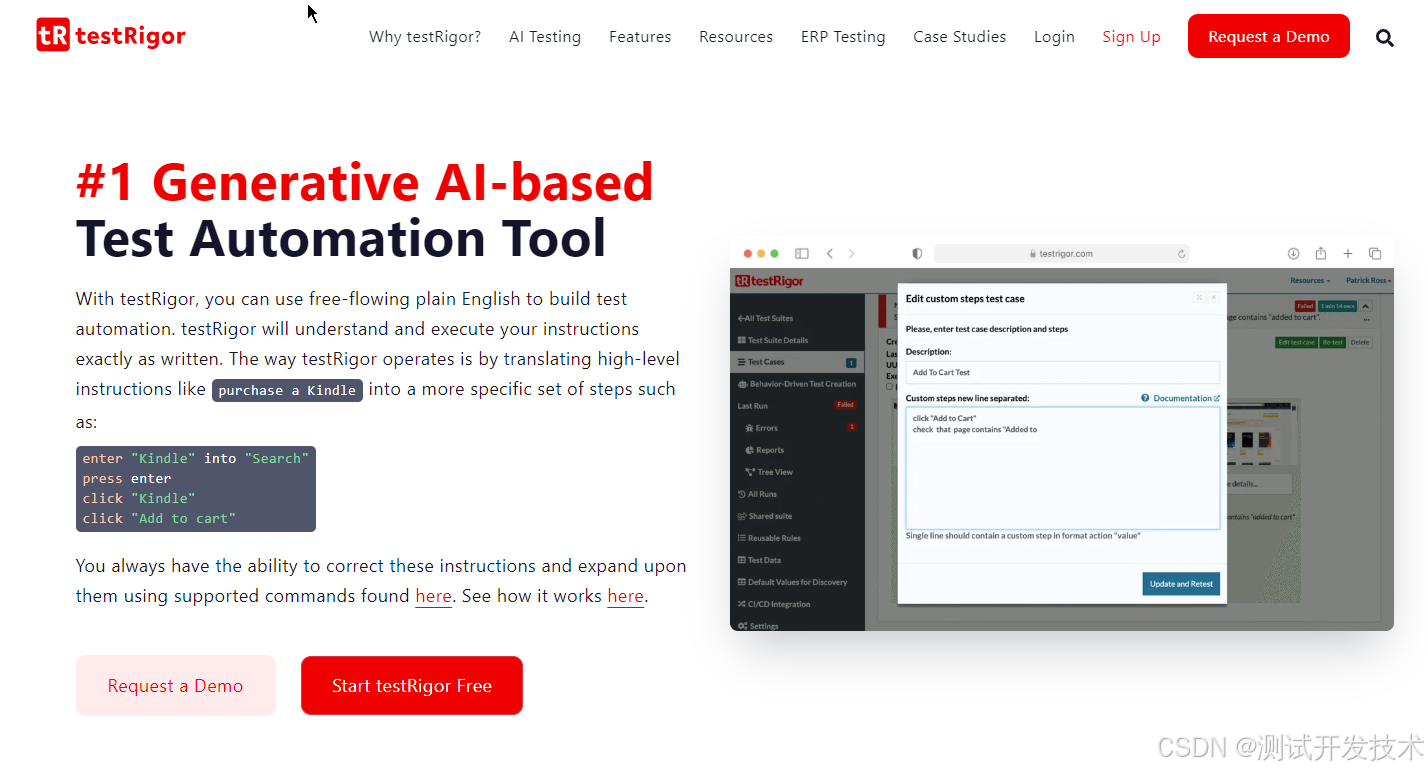Click the Start testRigor Free button
The image size is (1428, 773).
[412, 686]
